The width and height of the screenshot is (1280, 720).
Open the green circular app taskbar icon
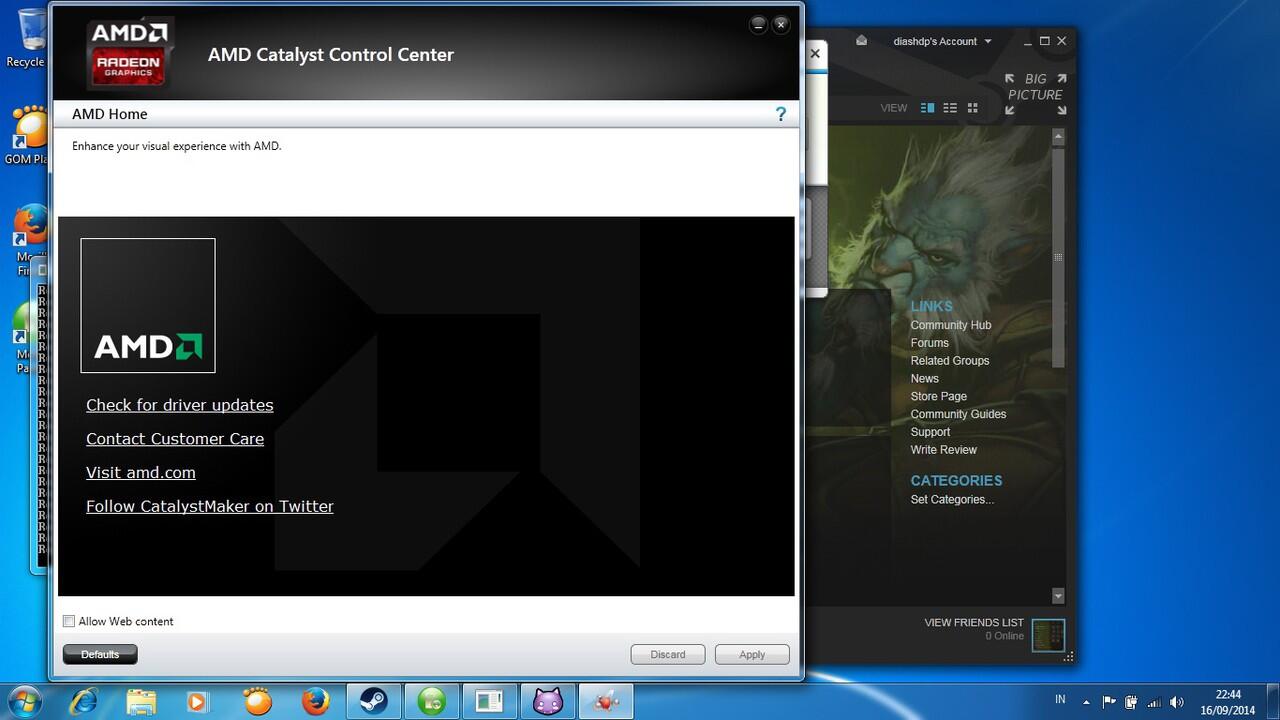pos(432,701)
